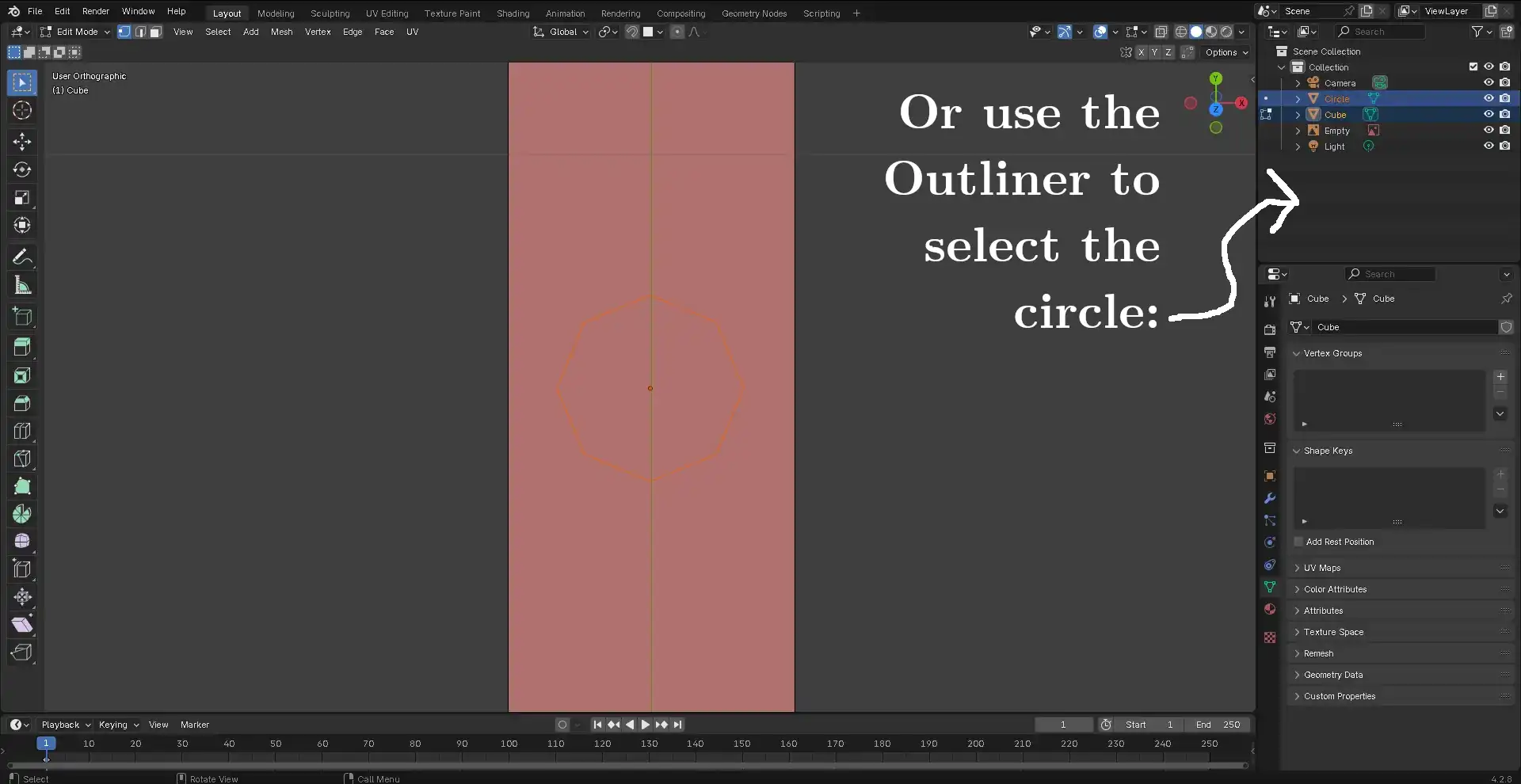Select the Knife tool
1521x784 pixels.
coord(22,459)
